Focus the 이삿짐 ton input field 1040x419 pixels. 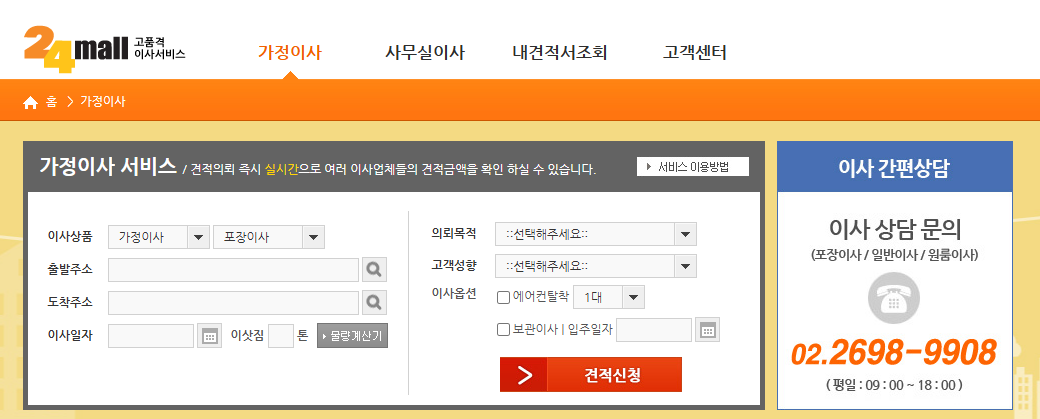tap(281, 336)
